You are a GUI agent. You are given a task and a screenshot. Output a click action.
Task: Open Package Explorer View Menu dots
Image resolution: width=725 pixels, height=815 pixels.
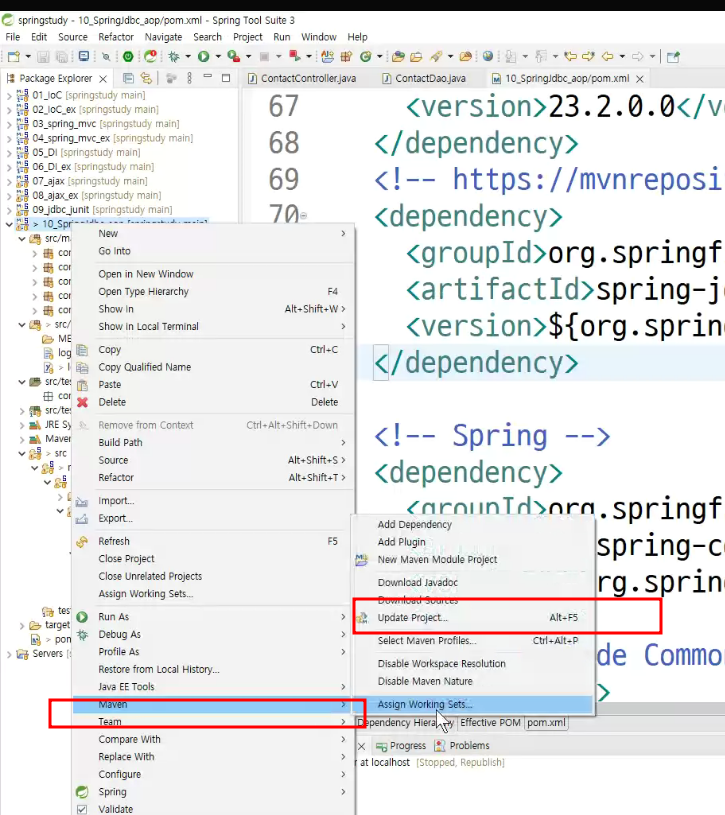190,78
